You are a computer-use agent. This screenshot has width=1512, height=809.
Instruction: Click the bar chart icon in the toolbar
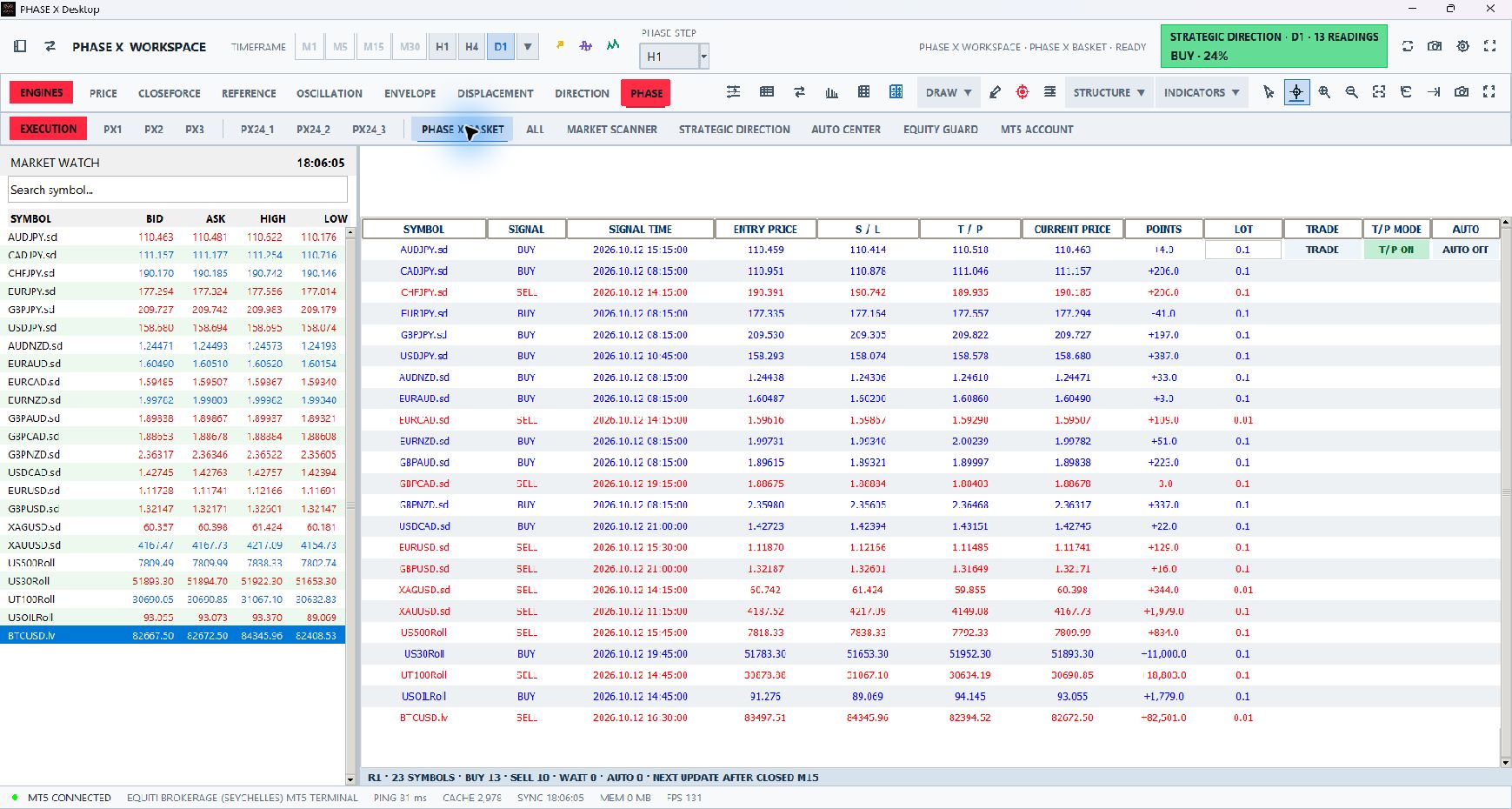[832, 92]
